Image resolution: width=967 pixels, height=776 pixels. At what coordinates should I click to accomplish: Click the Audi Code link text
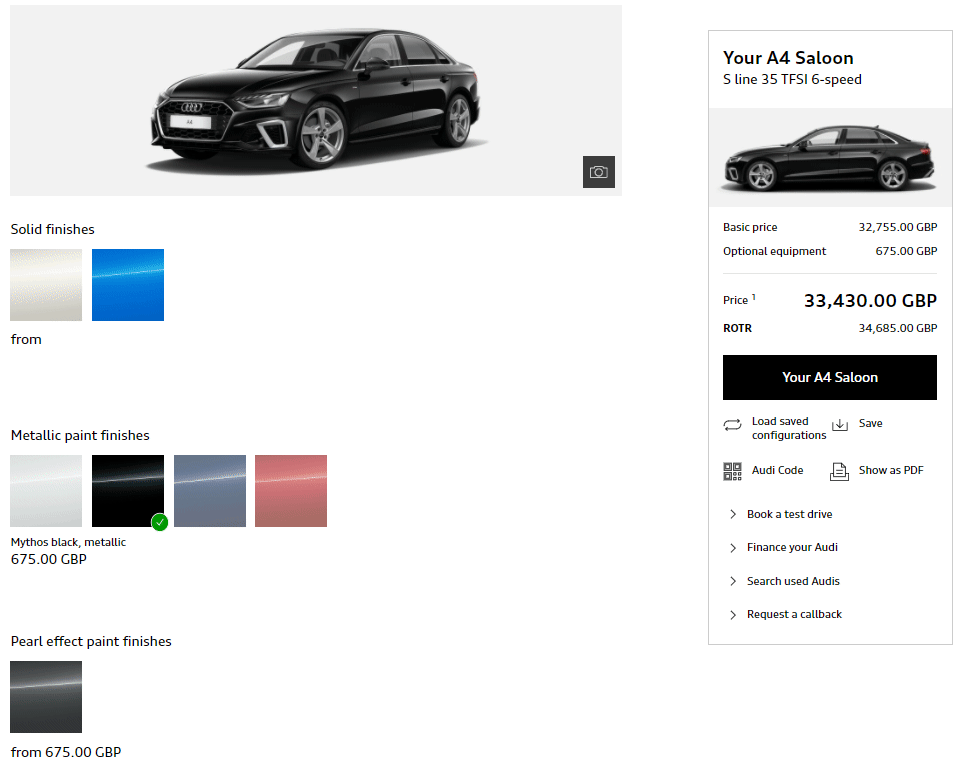tap(777, 471)
